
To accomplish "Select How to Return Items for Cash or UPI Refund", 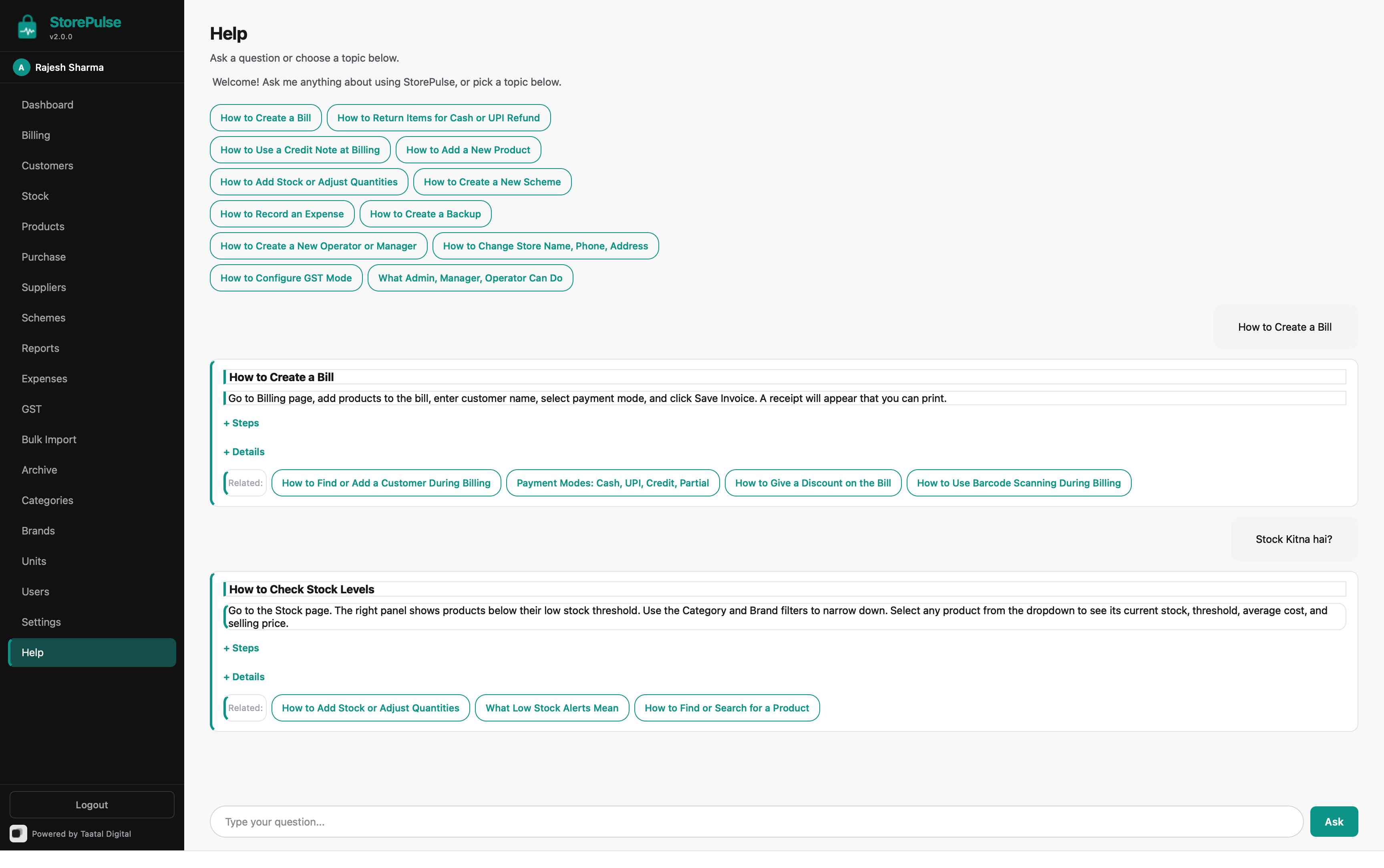I will 439,118.
